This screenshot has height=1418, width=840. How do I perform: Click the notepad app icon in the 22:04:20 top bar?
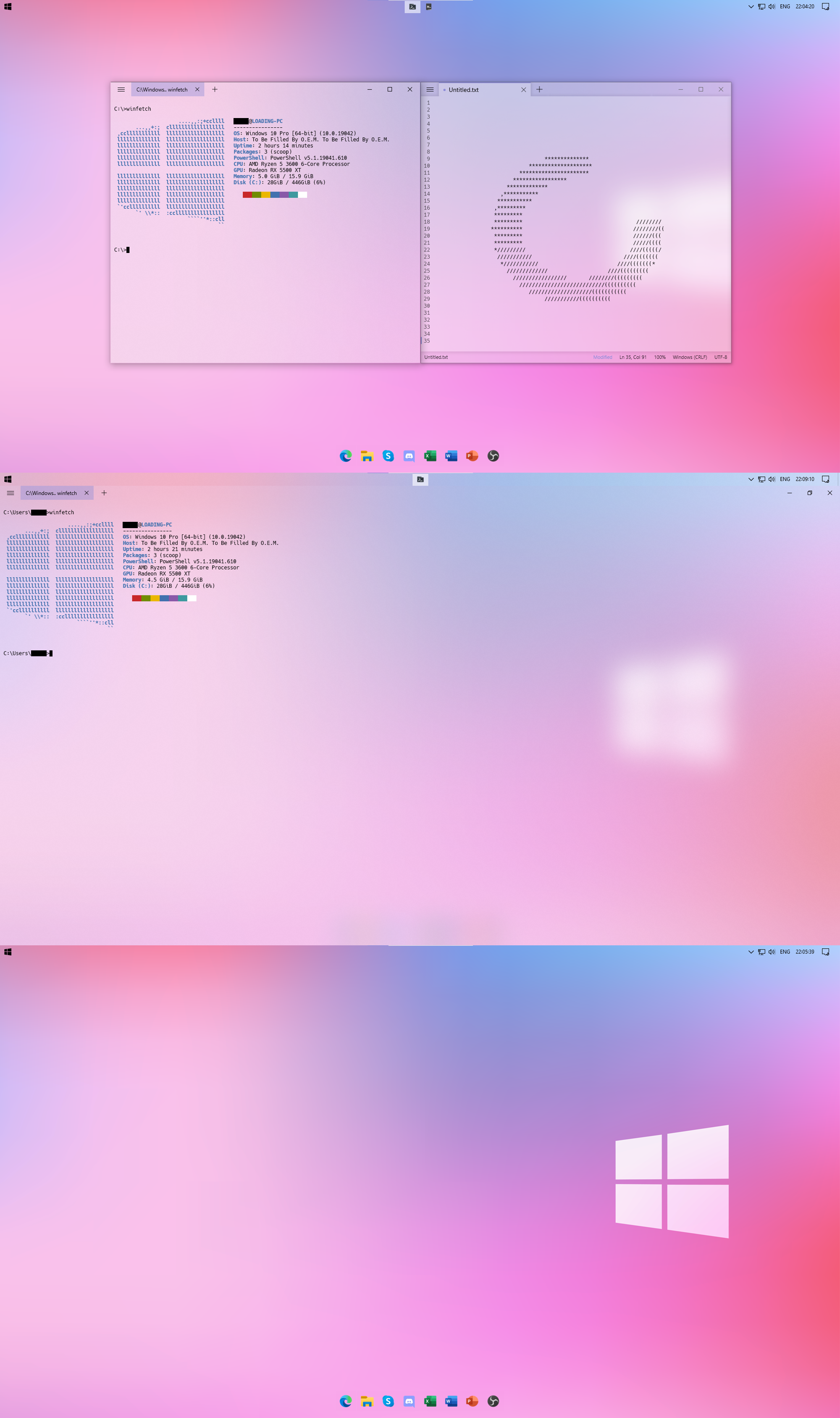coord(428,7)
